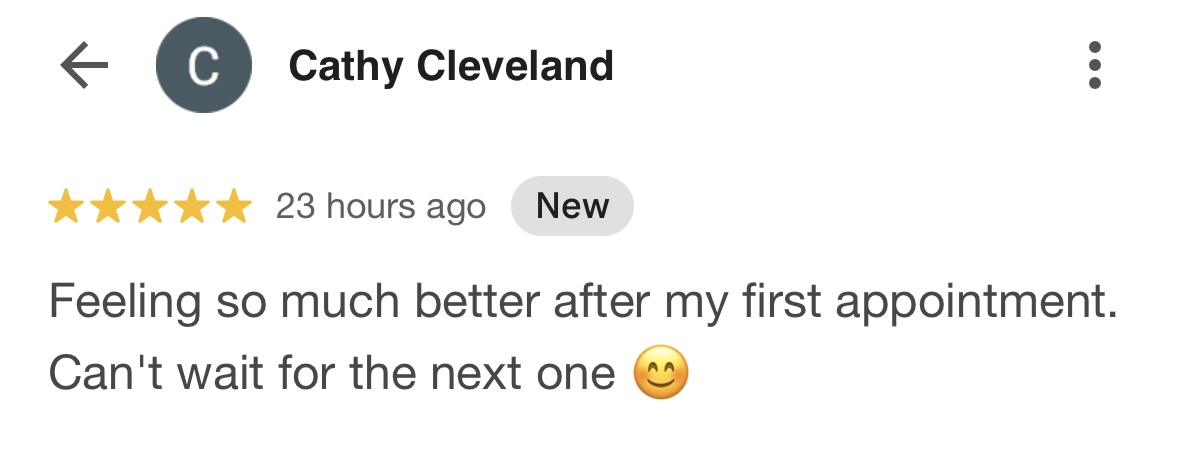Click the "New" badge on the review
1179x461 pixels.
click(572, 206)
